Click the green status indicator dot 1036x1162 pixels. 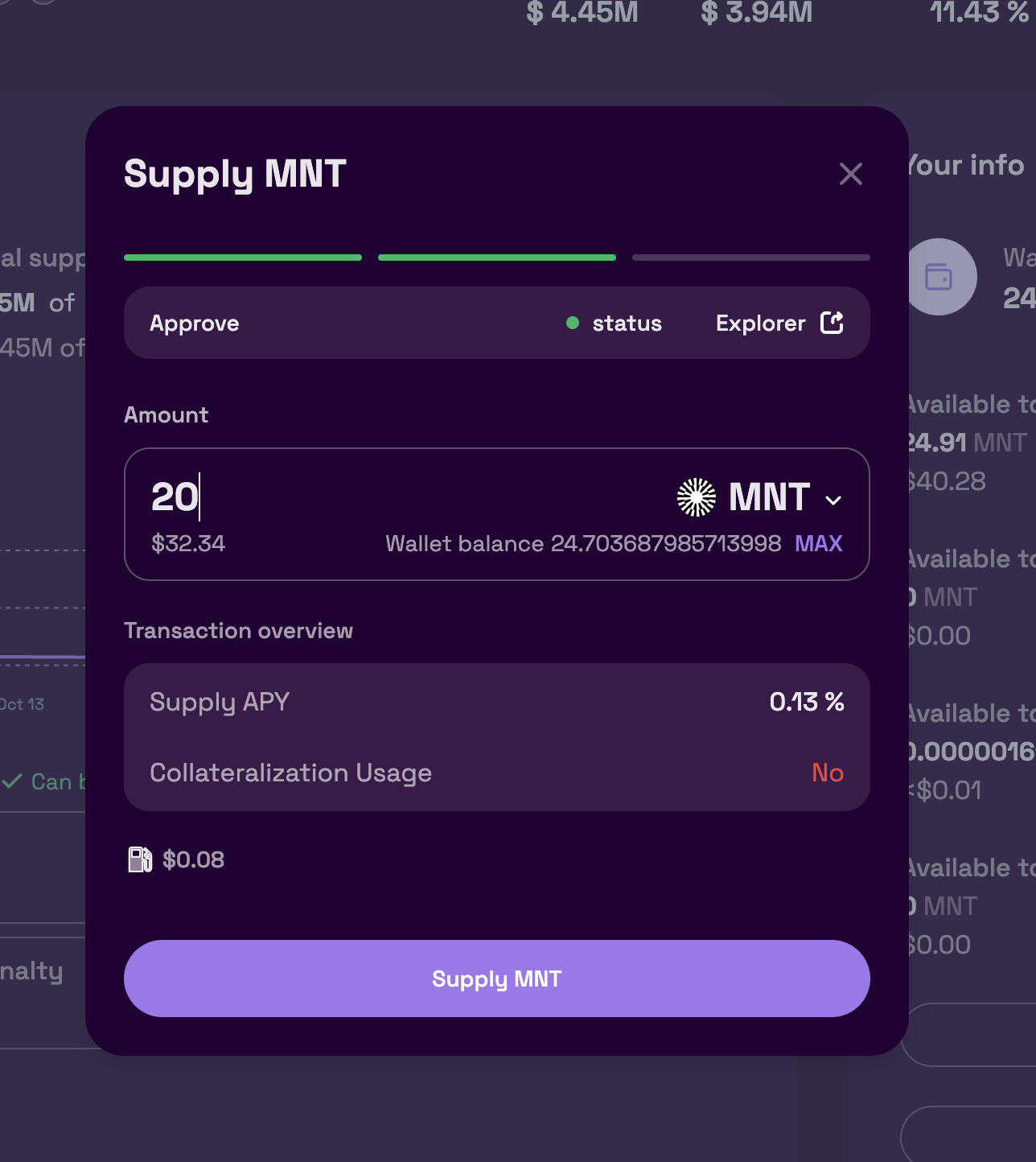573,323
